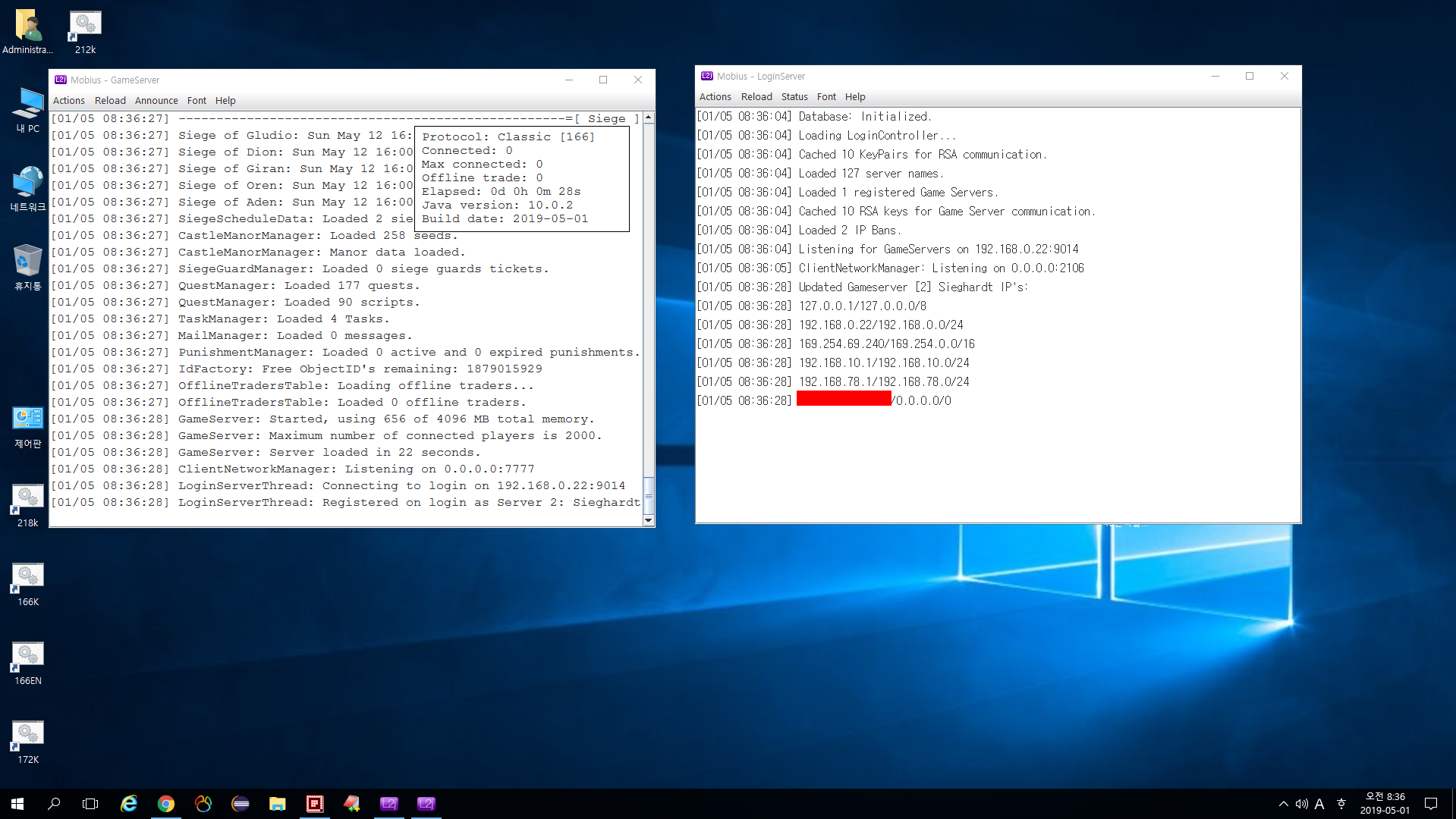Click LoginServer 'Database: Initialized.' log line
The width and height of the screenshot is (1456, 819).
point(865,116)
